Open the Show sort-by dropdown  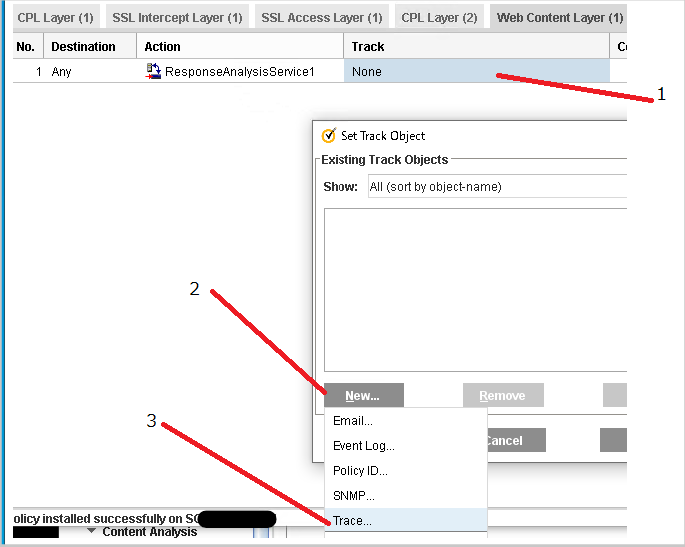497,187
